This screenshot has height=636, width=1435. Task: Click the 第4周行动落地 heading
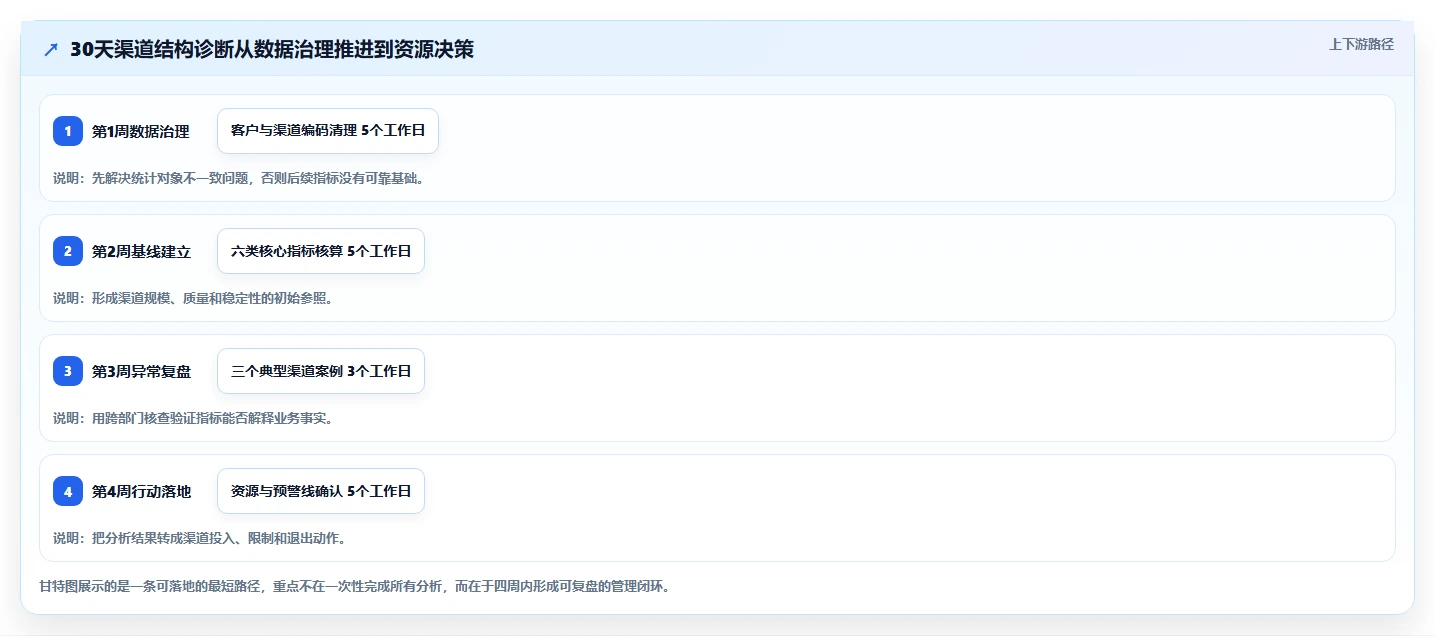coord(141,491)
